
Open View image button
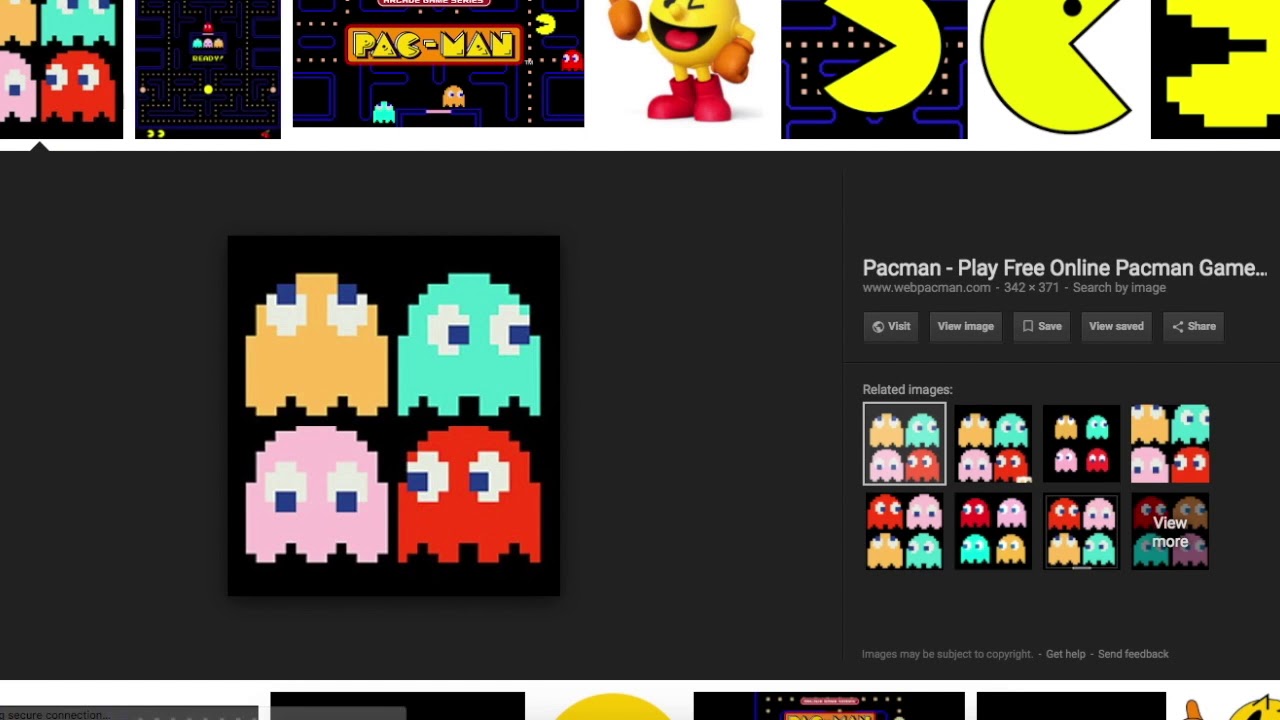click(x=965, y=326)
